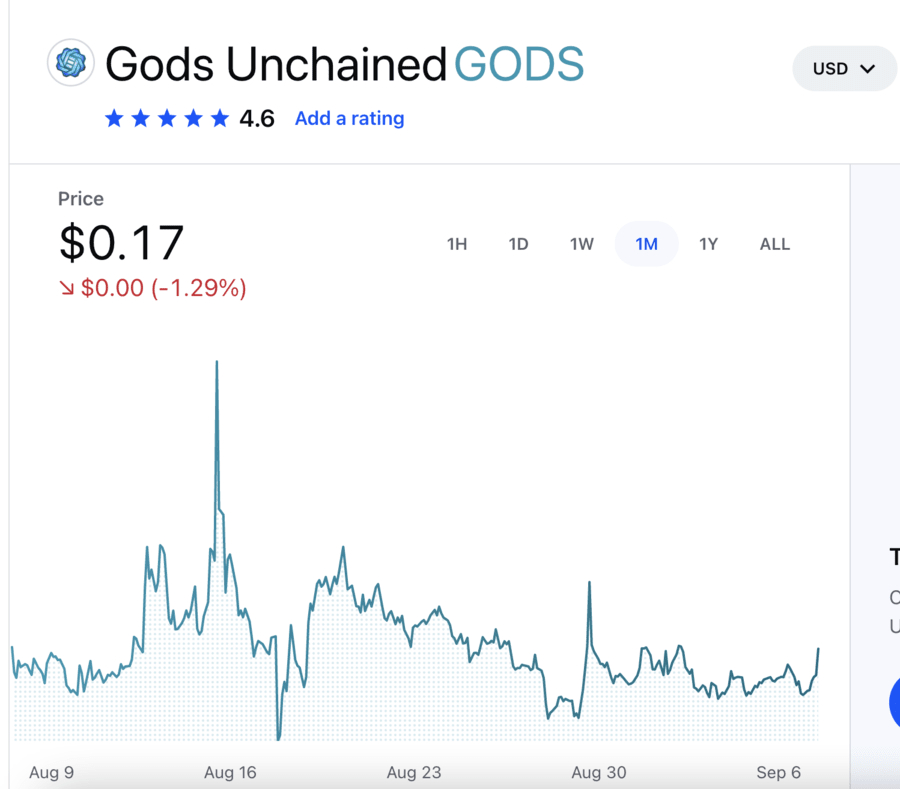Select the 1D time range

[x=518, y=244]
